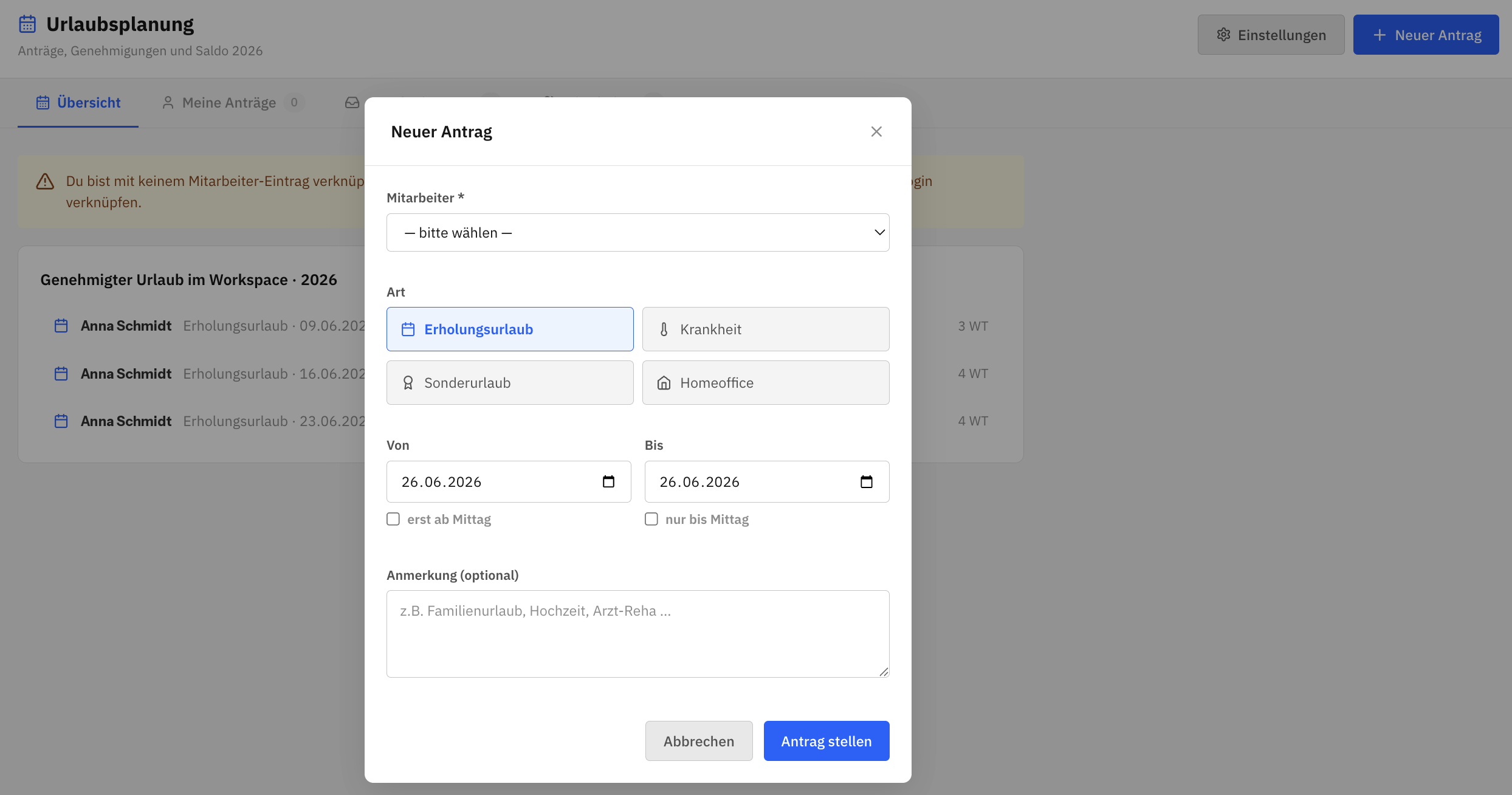Select Erholungsurlaub as the type

coord(510,329)
